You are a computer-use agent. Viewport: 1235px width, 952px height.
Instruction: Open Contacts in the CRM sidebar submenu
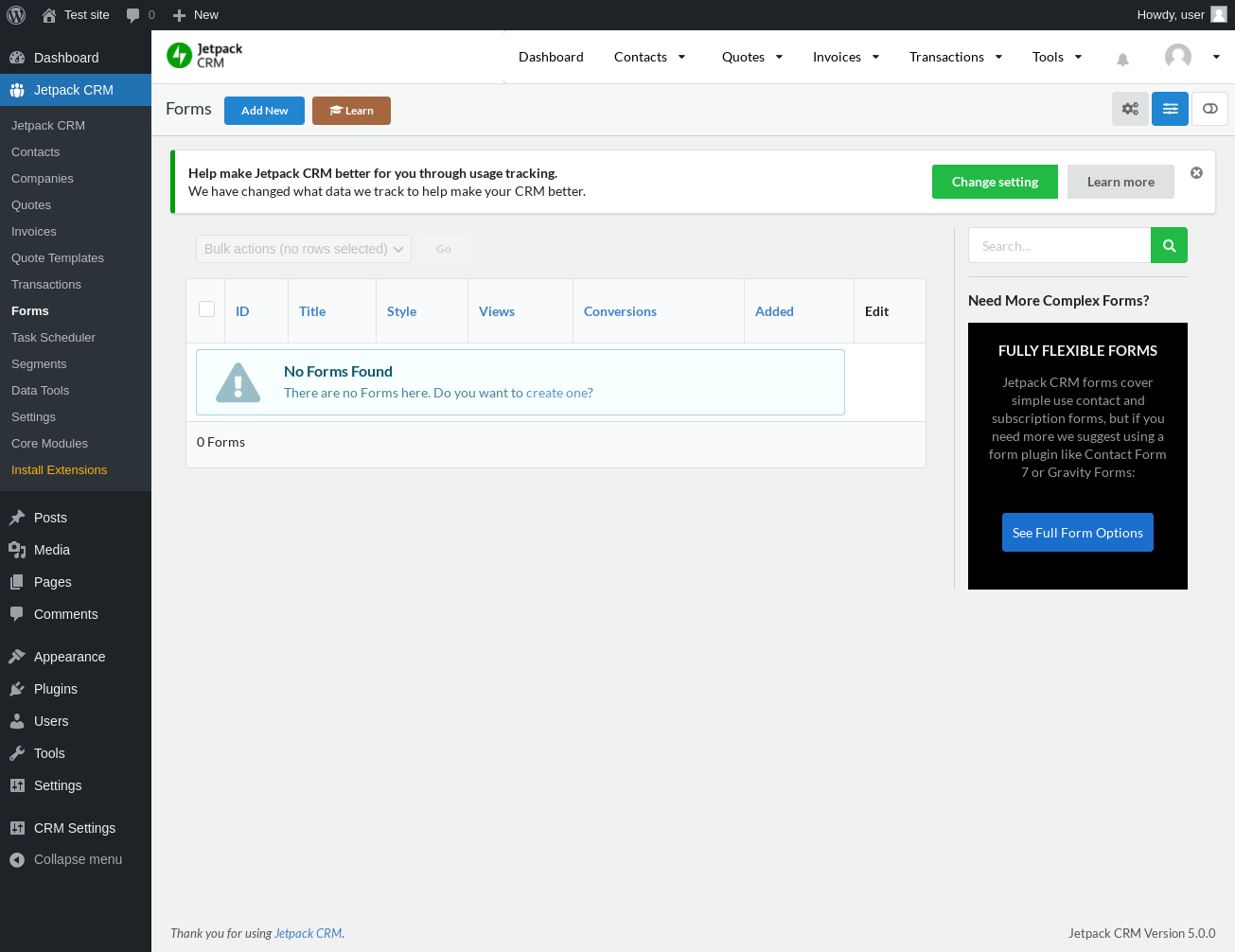(36, 152)
